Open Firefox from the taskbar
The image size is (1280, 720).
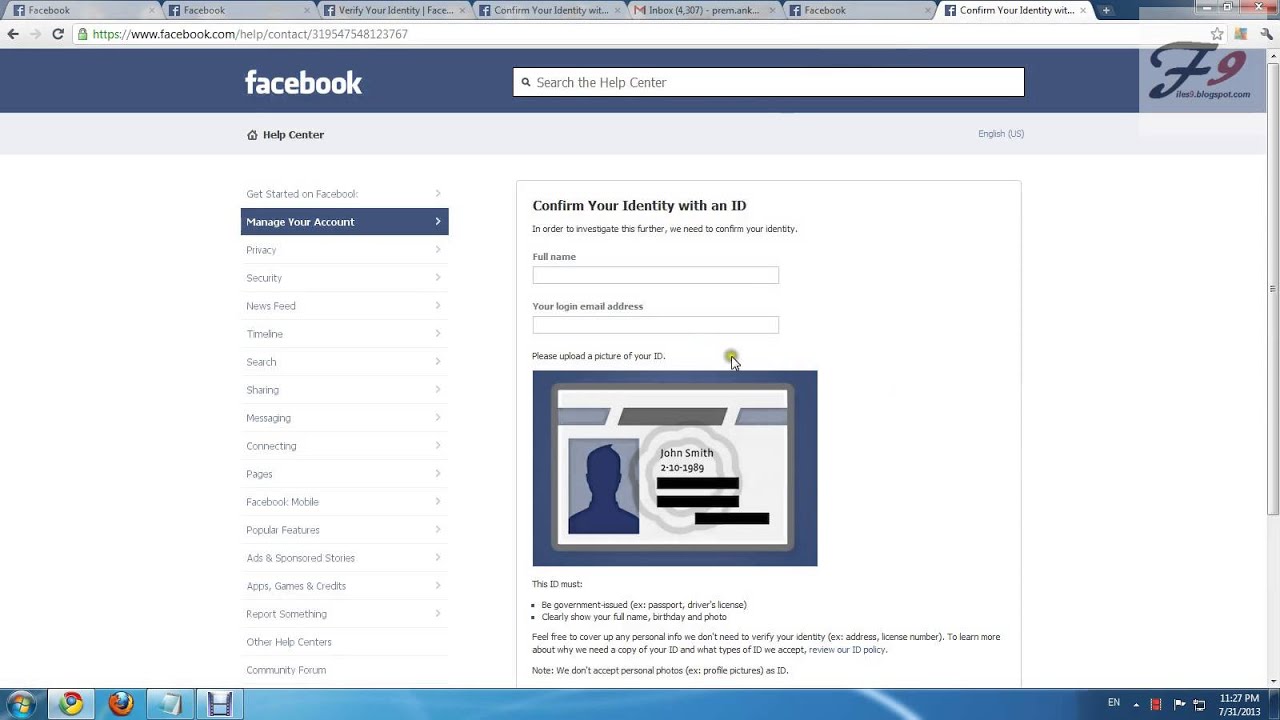121,704
